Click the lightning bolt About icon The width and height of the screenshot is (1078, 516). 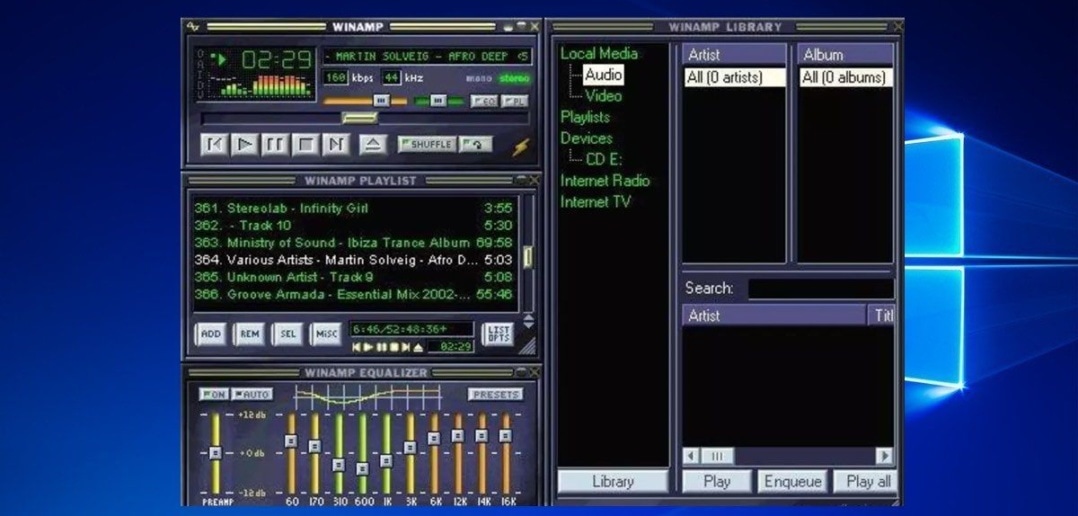pyautogui.click(x=521, y=146)
